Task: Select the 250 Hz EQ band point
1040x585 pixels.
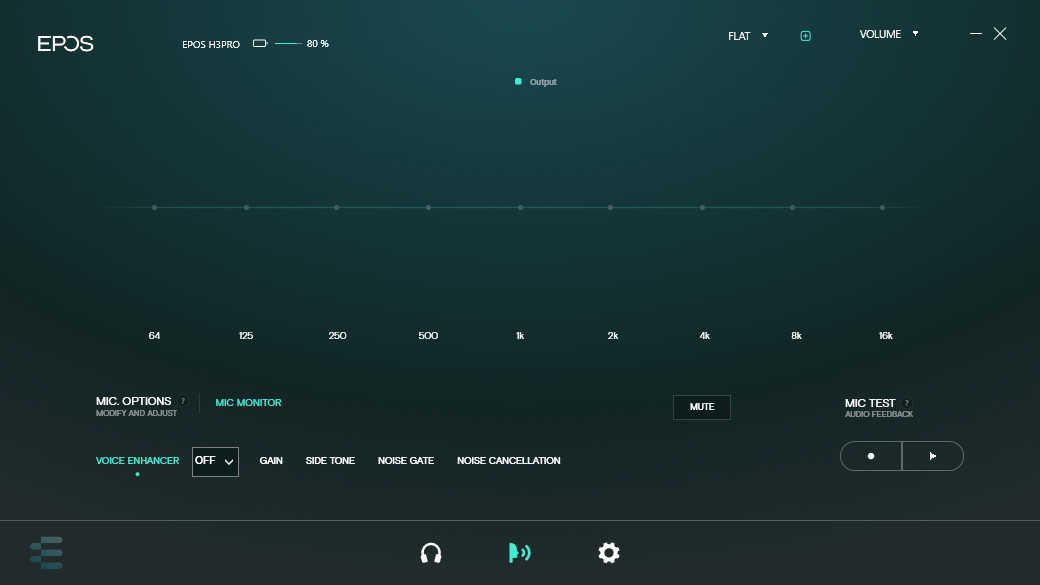Action: [x=337, y=208]
